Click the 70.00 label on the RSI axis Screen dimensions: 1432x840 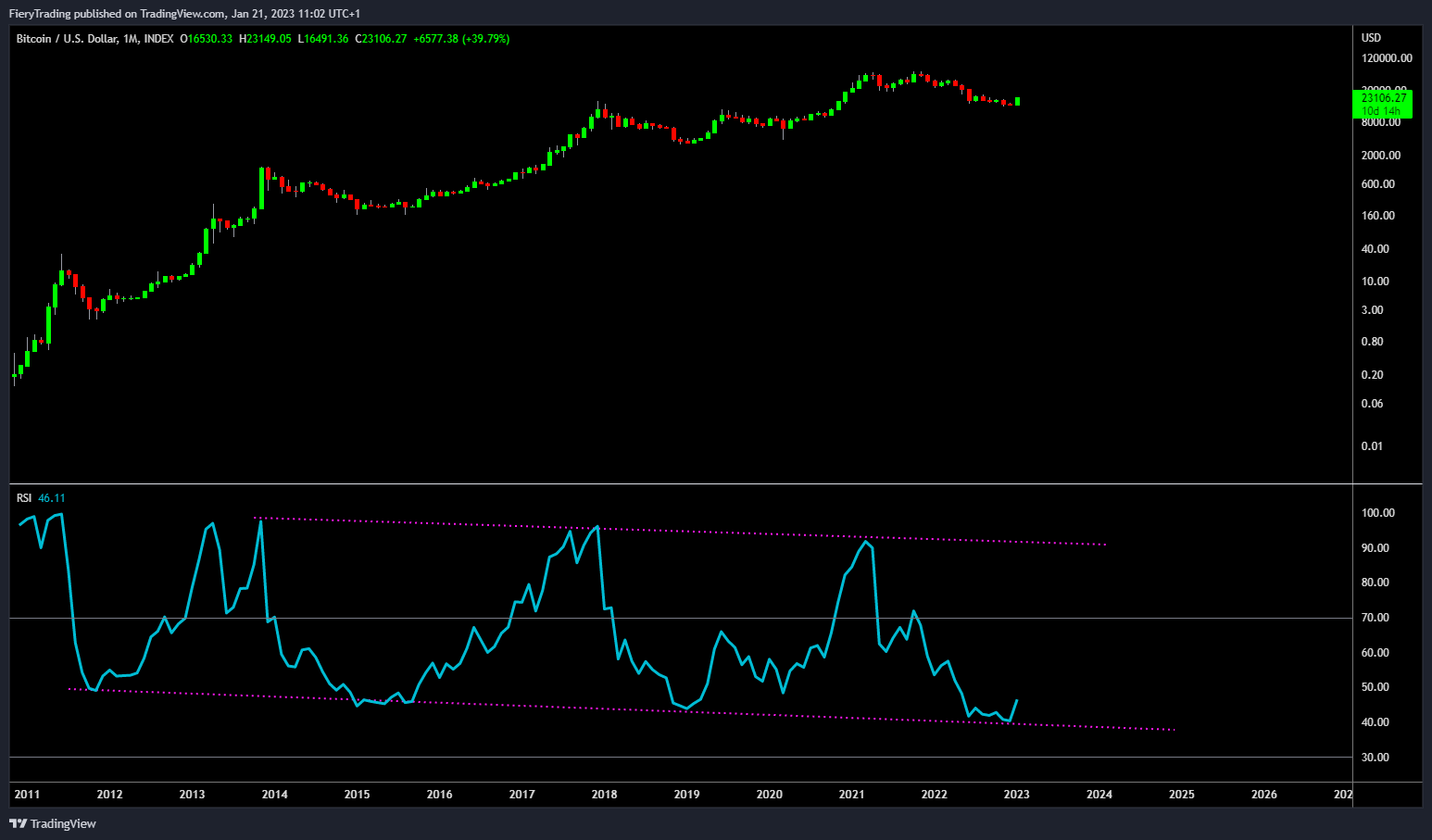[x=1375, y=618]
